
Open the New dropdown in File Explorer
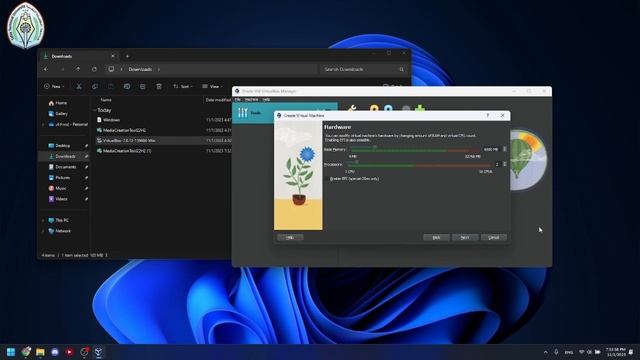point(54,87)
